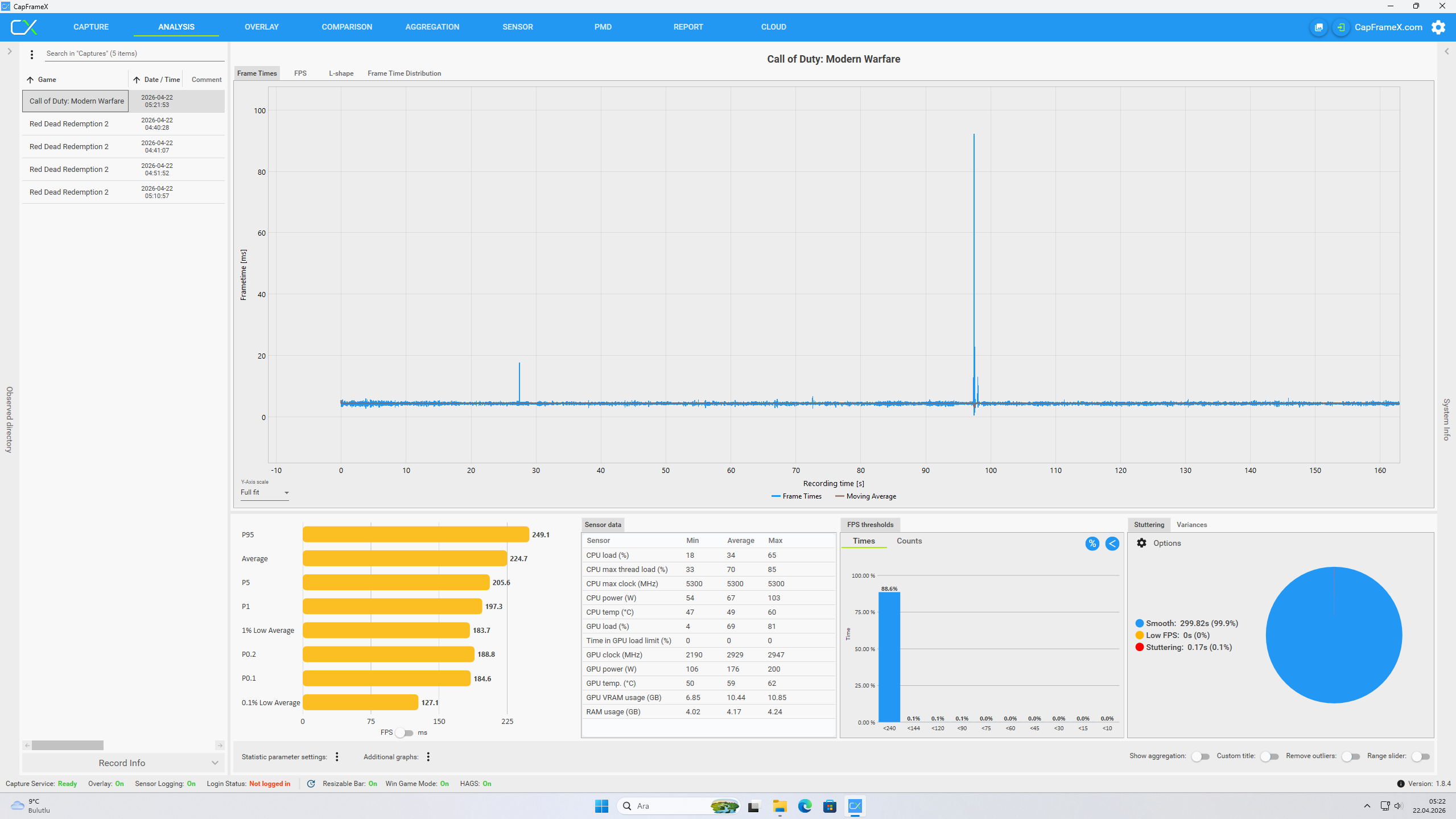The image size is (1456, 819).
Task: Switch to the COMPARISON tab
Action: click(x=347, y=27)
